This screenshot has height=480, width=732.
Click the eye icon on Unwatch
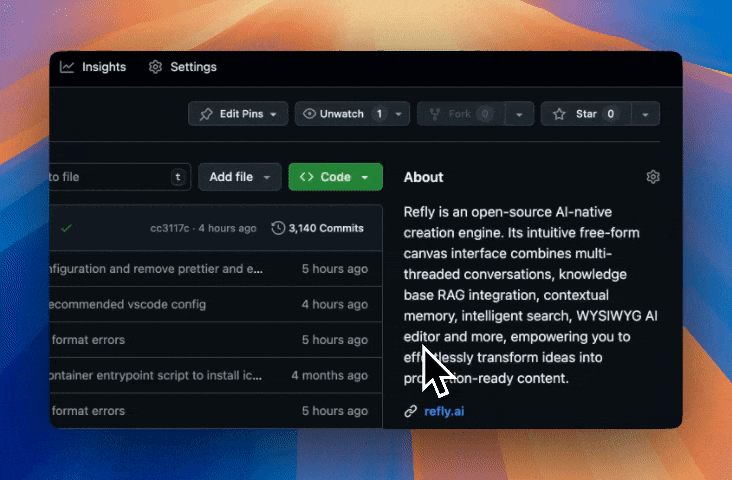tap(309, 114)
